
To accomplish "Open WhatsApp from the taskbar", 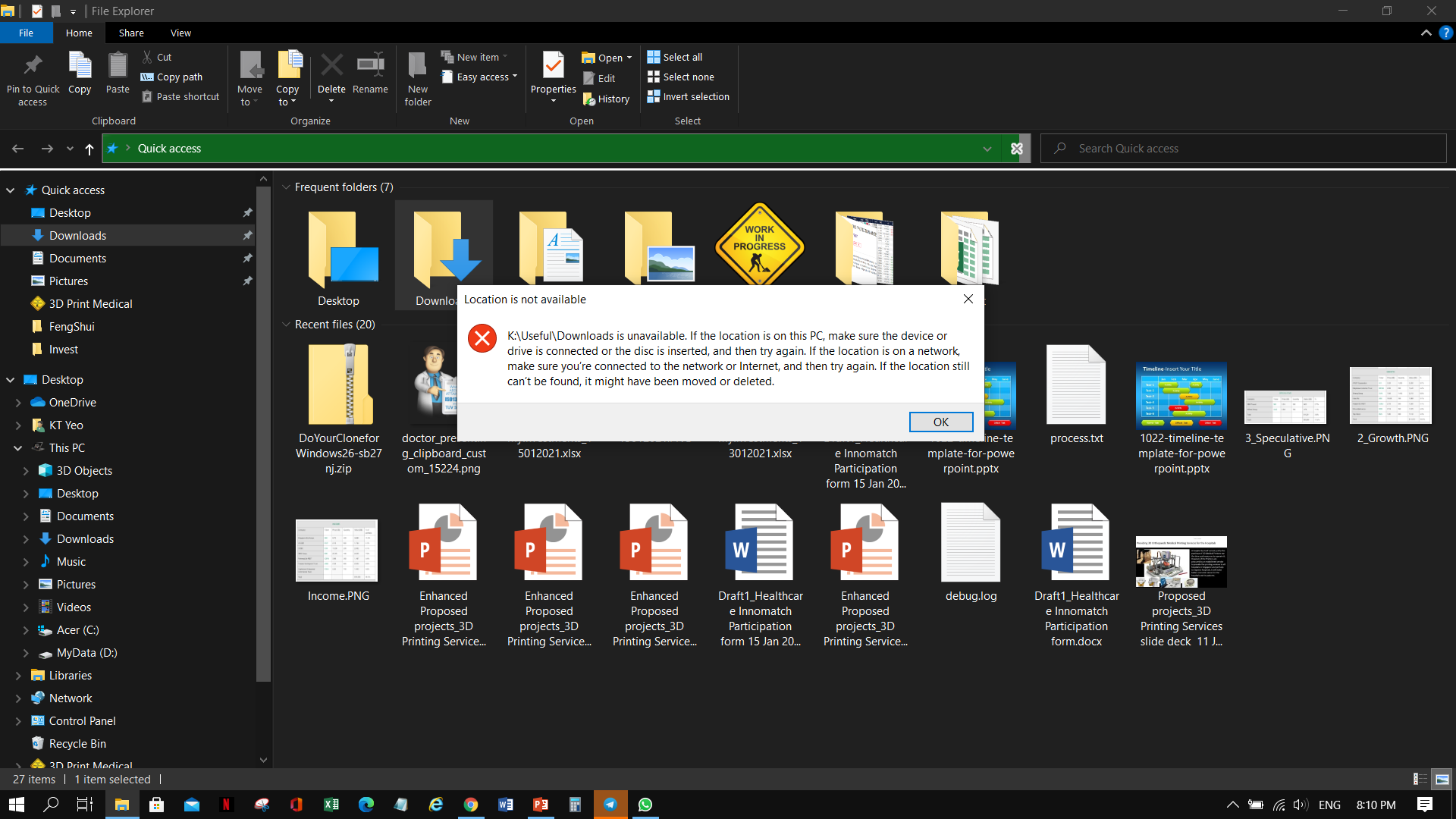I will 645,805.
